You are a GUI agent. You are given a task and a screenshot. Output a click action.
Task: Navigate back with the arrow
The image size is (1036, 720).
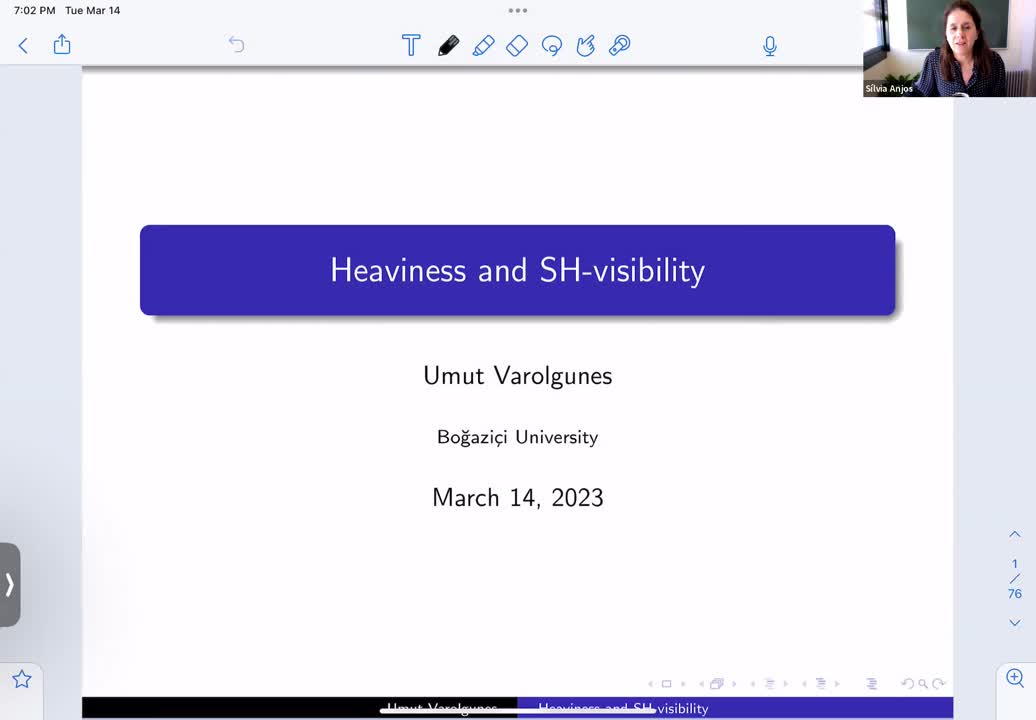point(22,45)
